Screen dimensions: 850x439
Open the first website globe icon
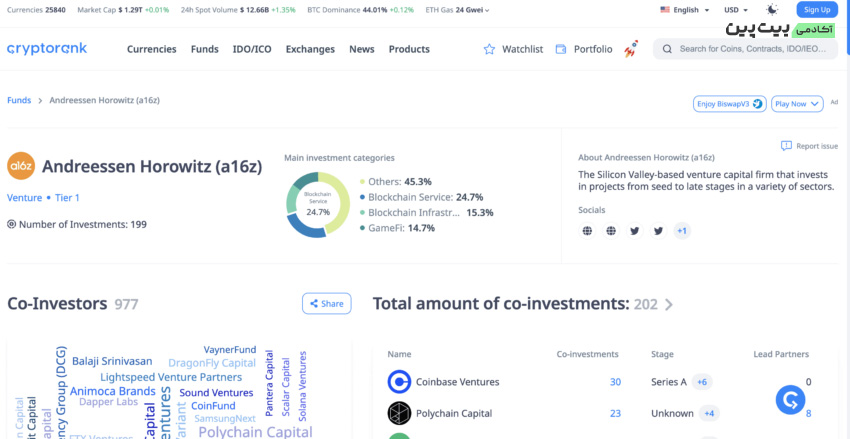(x=587, y=231)
